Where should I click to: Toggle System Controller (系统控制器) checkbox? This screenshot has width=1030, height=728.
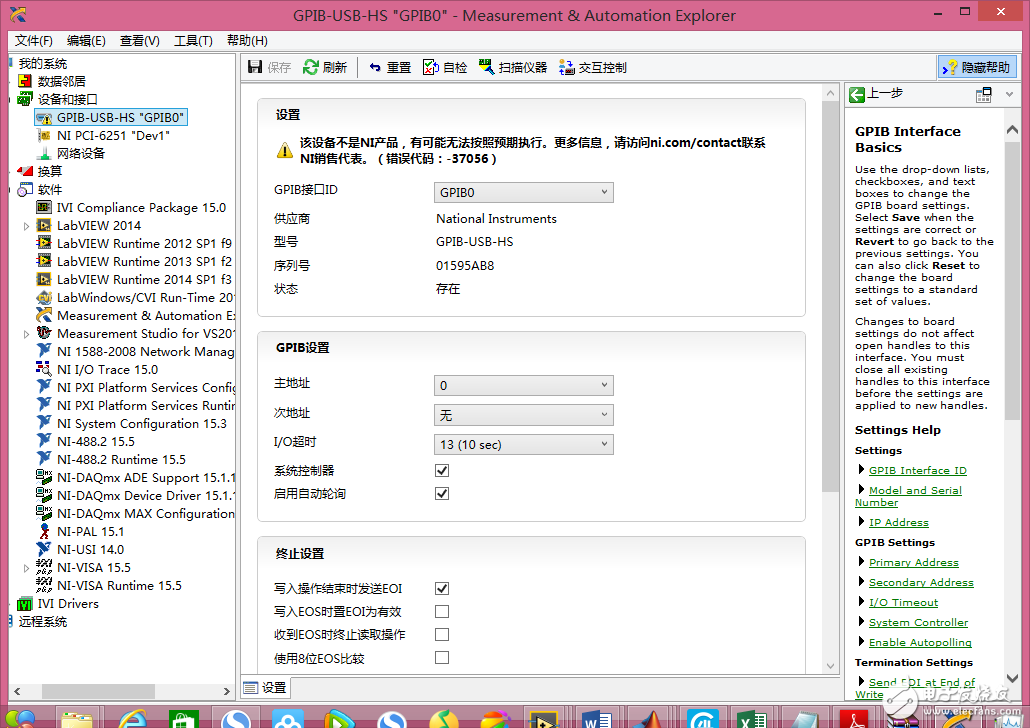pos(442,470)
